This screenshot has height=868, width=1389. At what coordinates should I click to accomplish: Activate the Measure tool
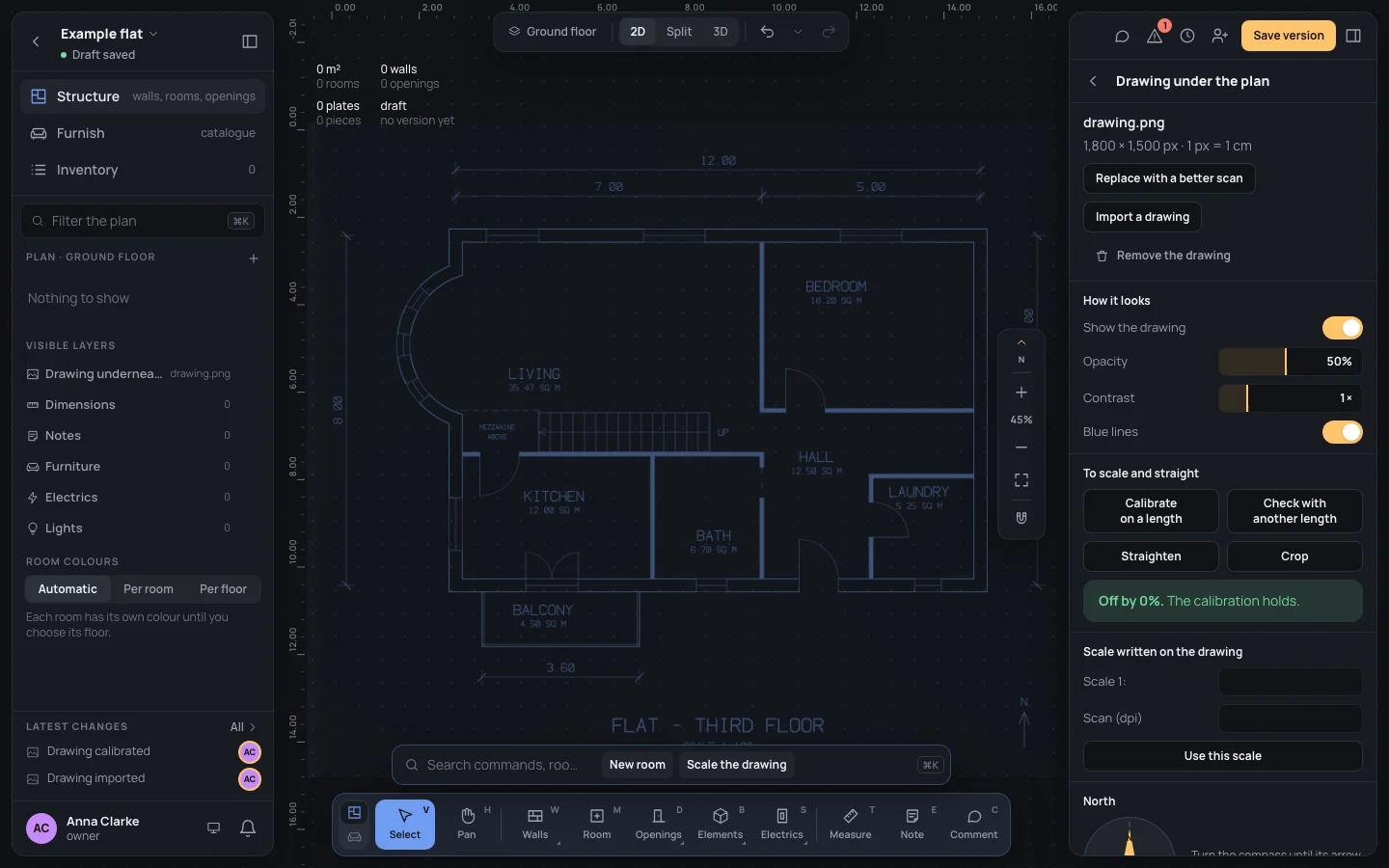tap(851, 825)
